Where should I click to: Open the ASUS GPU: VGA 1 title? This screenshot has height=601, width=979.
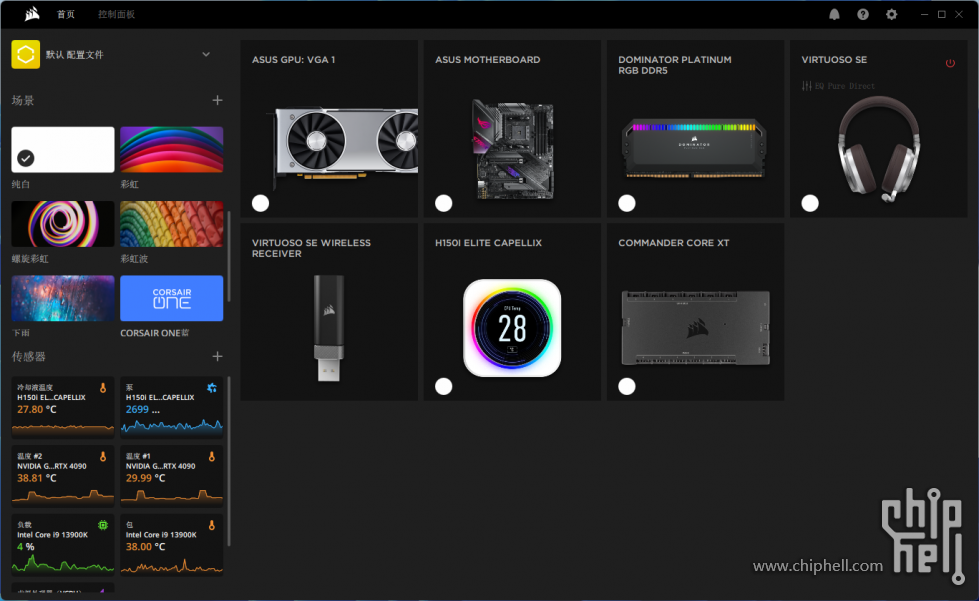click(x=293, y=60)
